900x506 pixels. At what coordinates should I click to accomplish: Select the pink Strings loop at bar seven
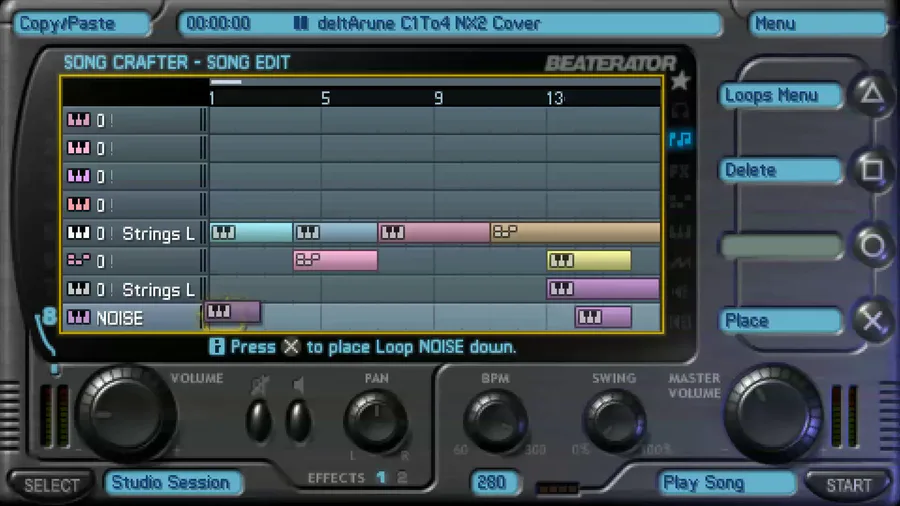[435, 232]
